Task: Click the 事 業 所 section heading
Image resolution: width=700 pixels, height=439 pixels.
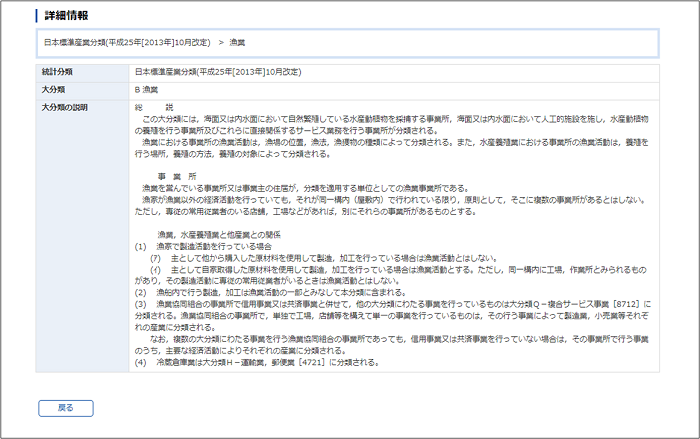Action: pyautogui.click(x=177, y=177)
